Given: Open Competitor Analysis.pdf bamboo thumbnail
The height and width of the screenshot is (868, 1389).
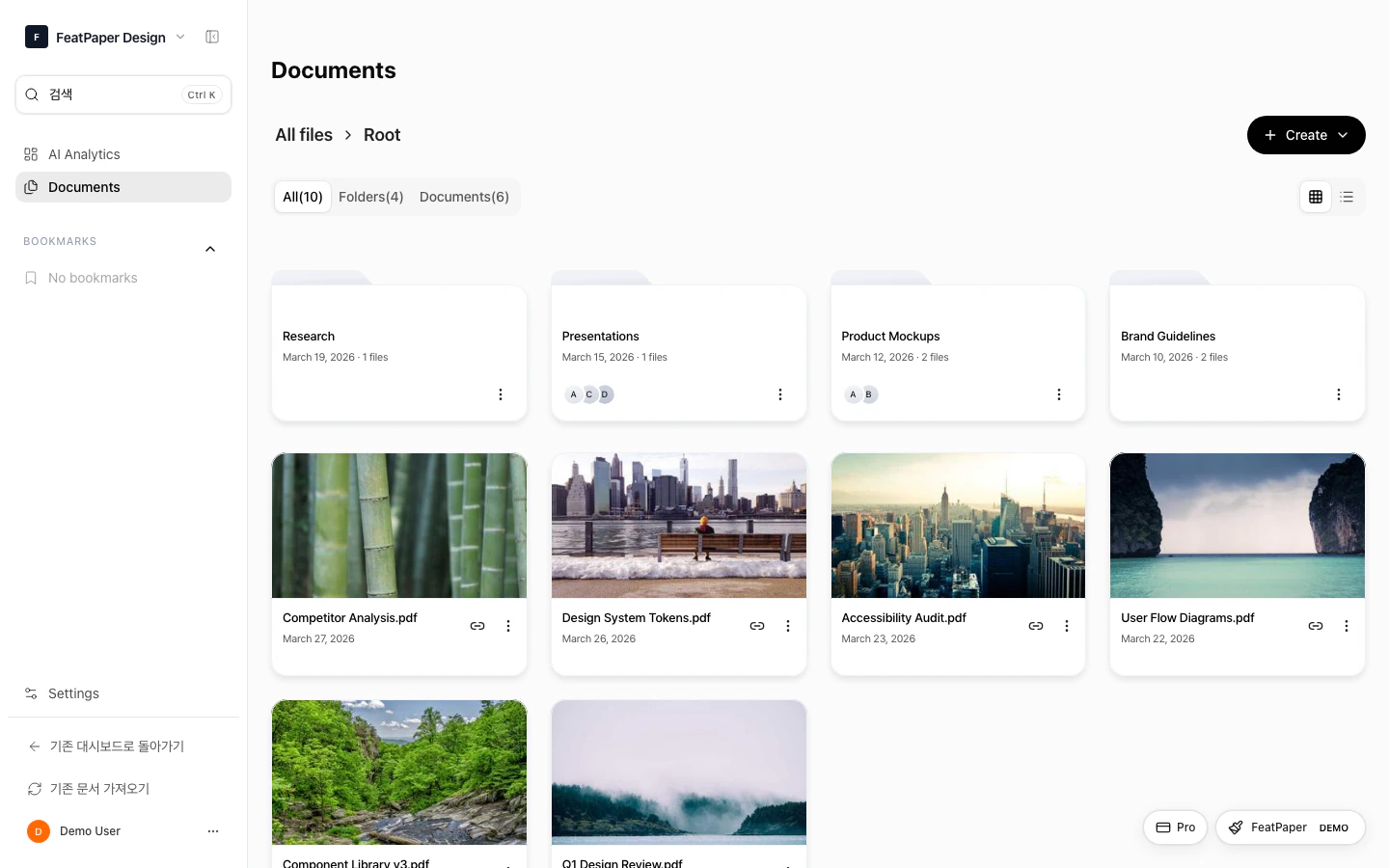Looking at the screenshot, I should (x=399, y=526).
